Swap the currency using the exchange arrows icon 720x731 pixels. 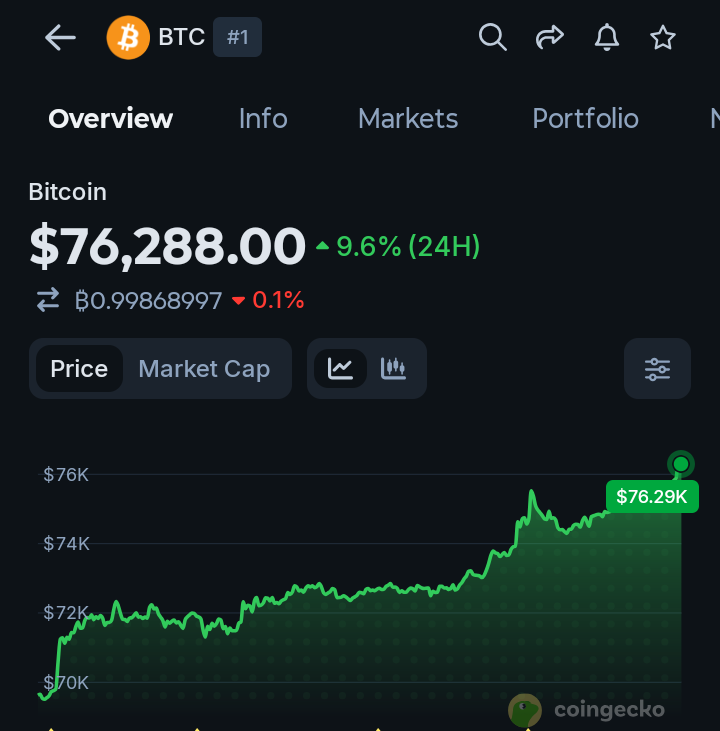click(48, 299)
